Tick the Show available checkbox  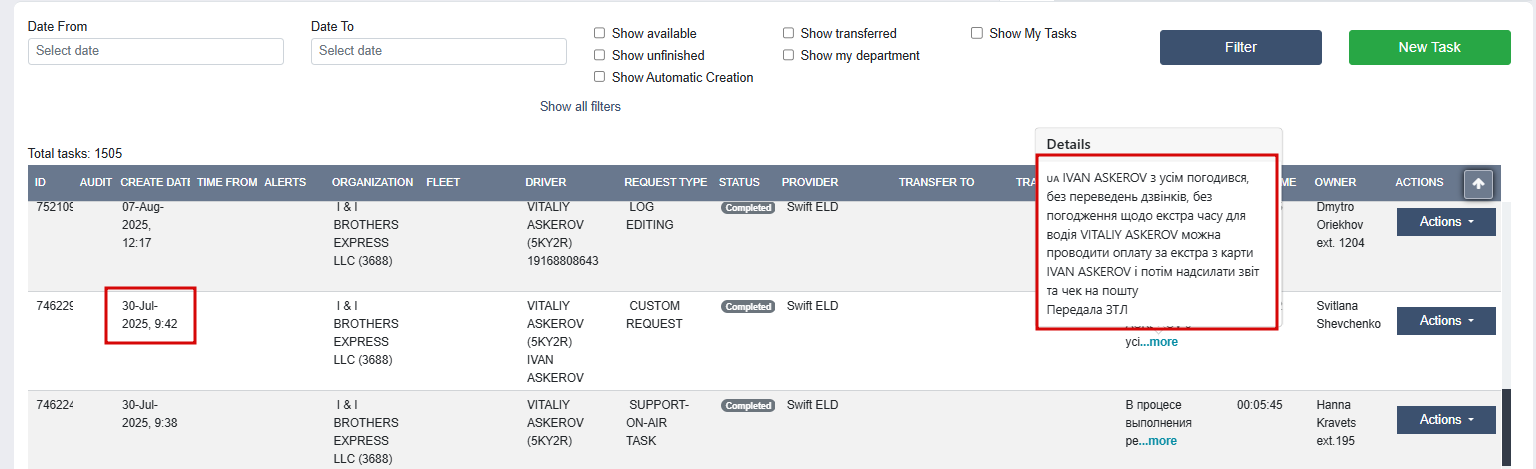coord(599,33)
